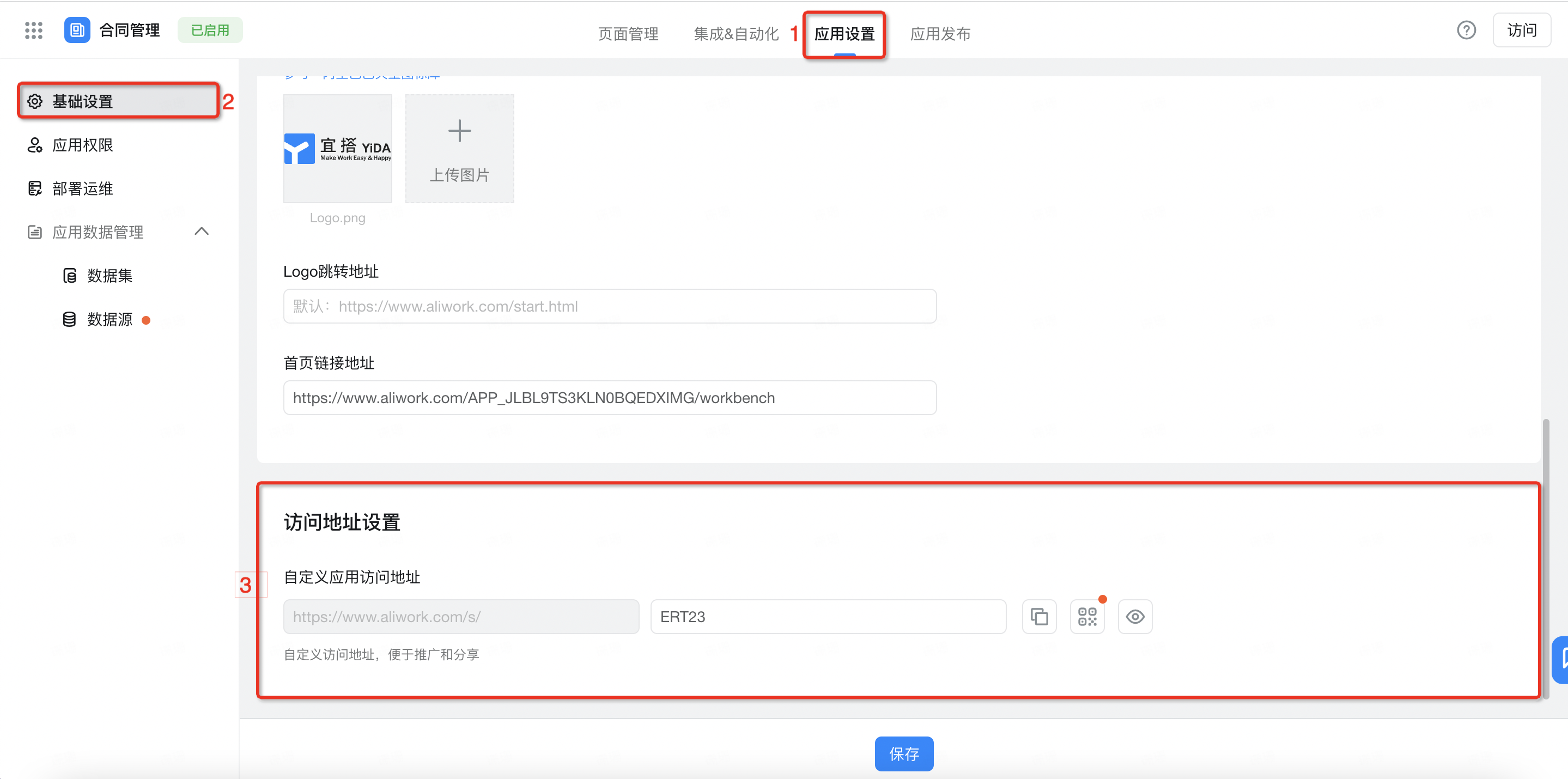Click the 保存 button
This screenshot has height=779, width=1568.
[x=903, y=753]
